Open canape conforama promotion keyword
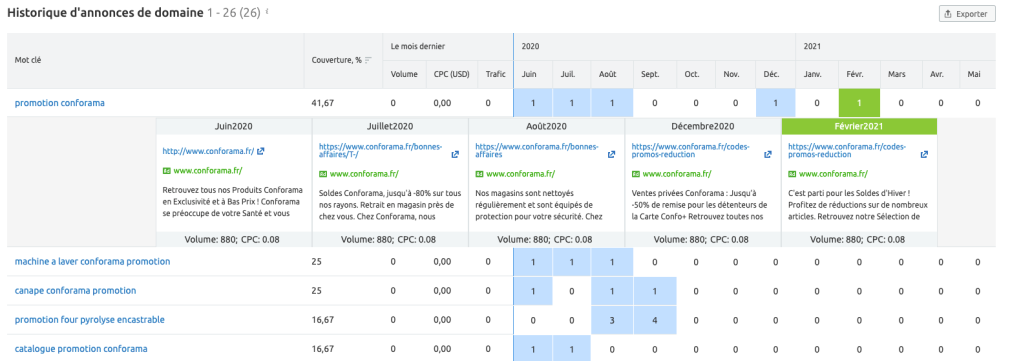 pyautogui.click(x=75, y=291)
